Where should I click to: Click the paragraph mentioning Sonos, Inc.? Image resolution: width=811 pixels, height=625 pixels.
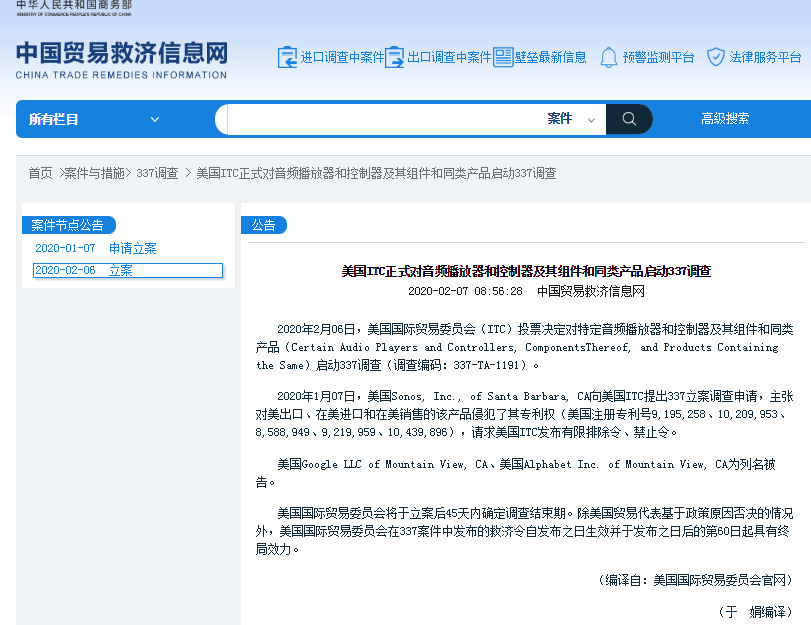pyautogui.click(x=524, y=414)
